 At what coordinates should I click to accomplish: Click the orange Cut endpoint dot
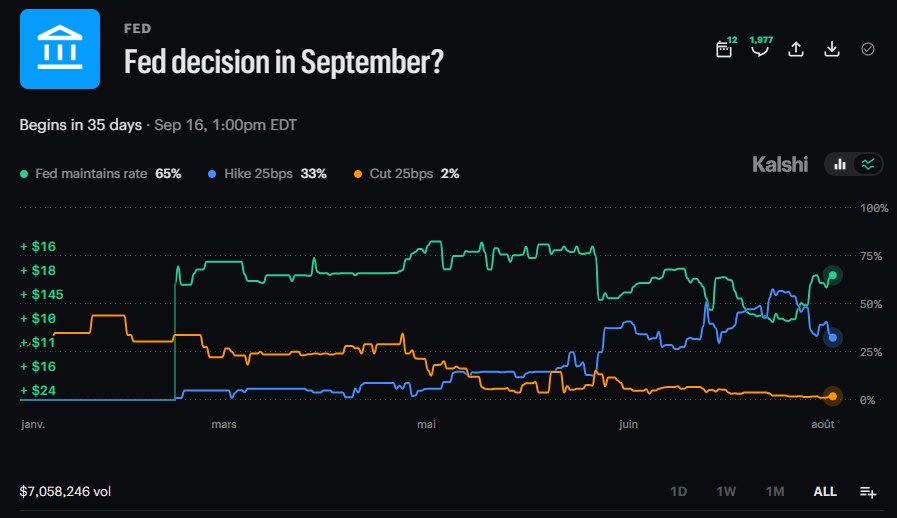pos(832,396)
